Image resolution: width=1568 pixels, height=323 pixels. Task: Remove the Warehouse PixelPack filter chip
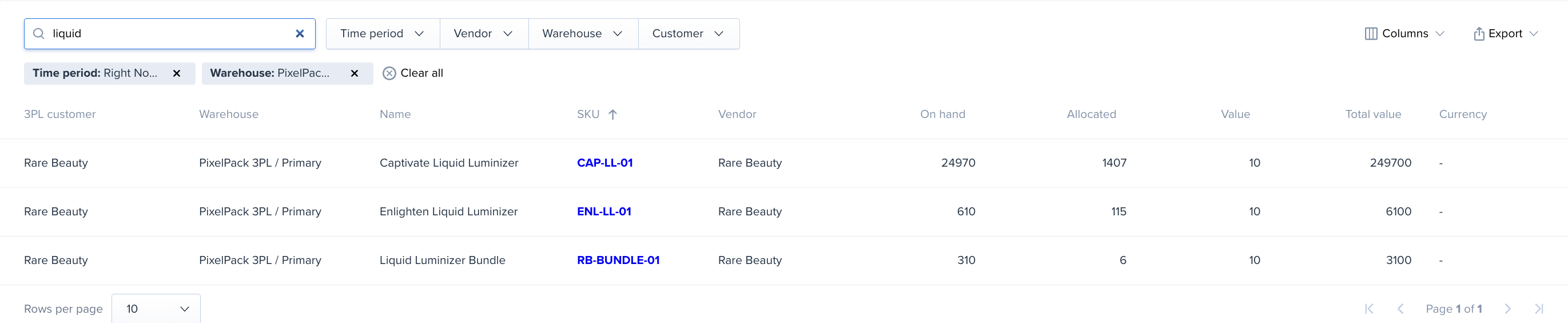pyautogui.click(x=355, y=73)
